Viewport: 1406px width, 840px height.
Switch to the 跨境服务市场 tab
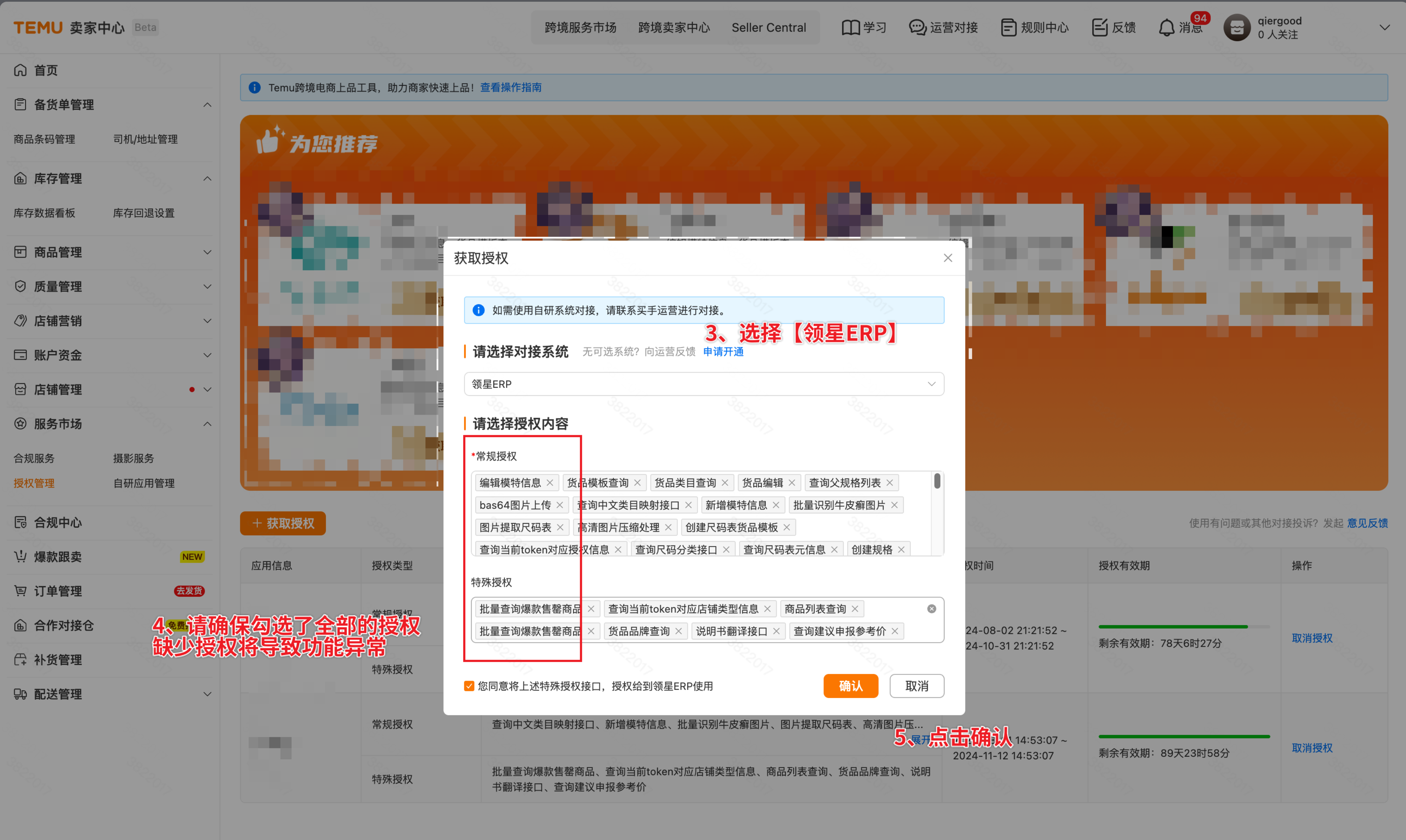point(580,27)
